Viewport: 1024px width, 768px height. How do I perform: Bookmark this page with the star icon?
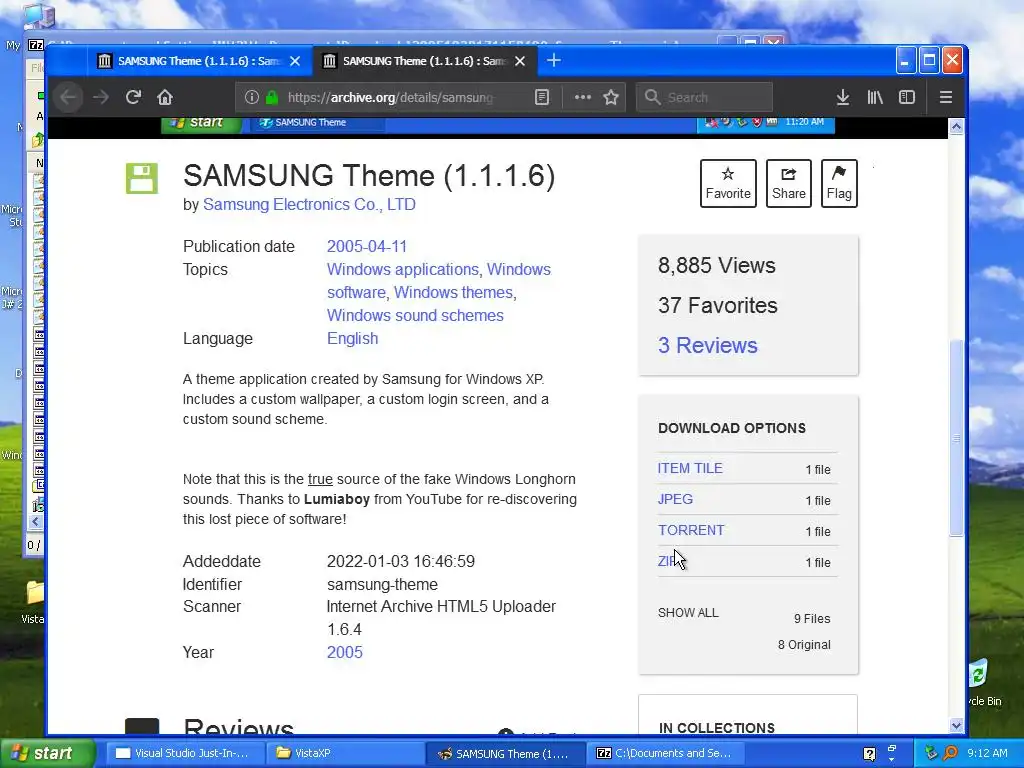(611, 97)
